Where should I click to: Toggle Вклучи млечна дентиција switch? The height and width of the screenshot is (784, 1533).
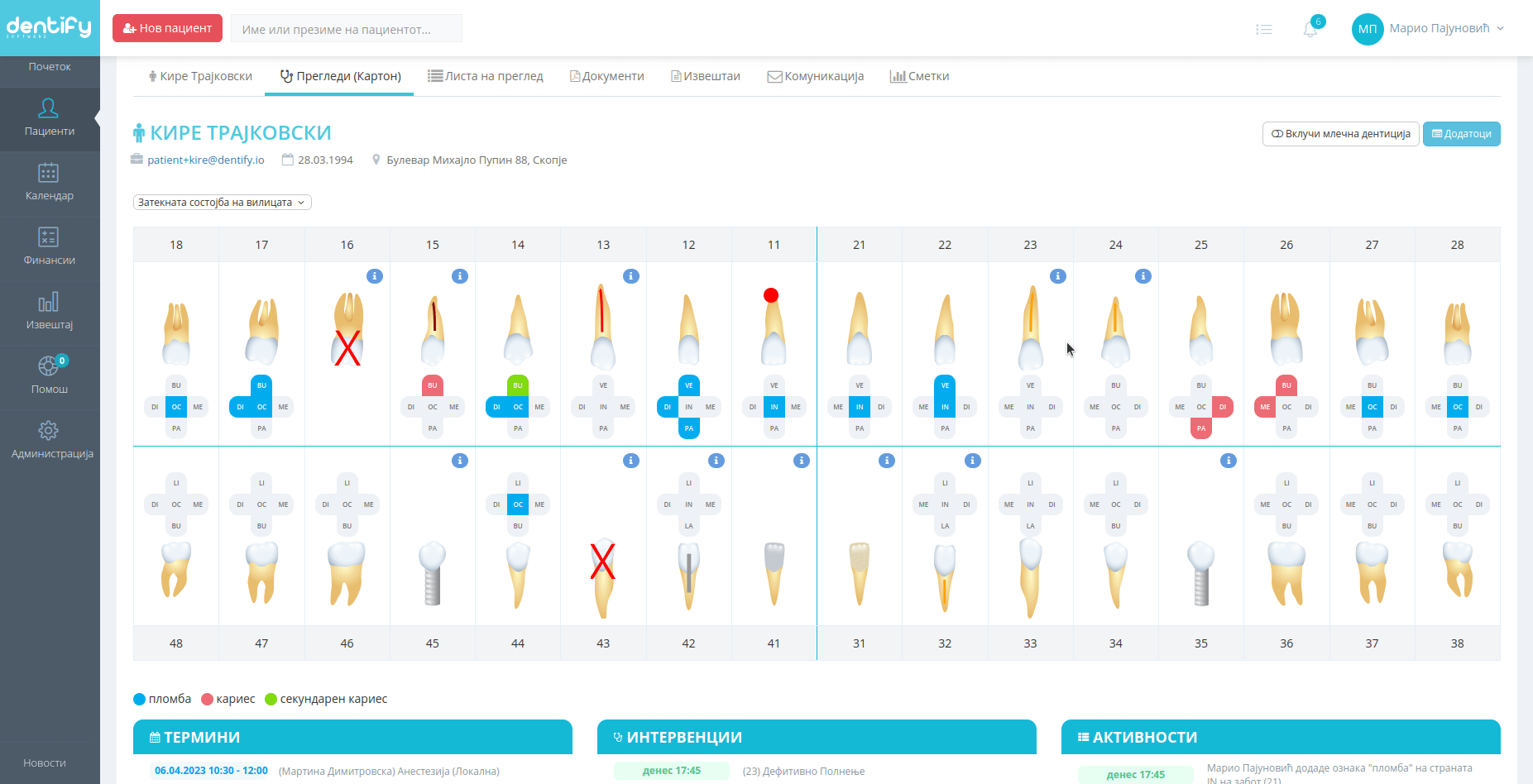pyautogui.click(x=1340, y=134)
